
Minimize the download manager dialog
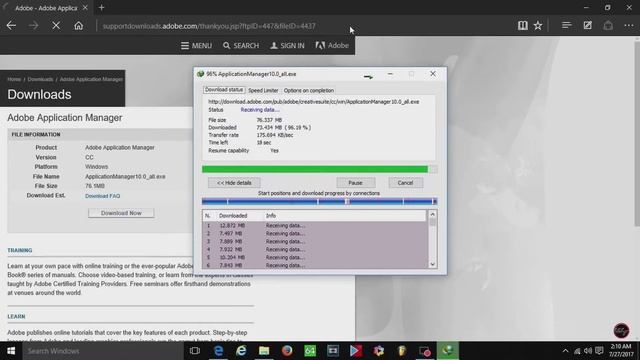pos(390,74)
